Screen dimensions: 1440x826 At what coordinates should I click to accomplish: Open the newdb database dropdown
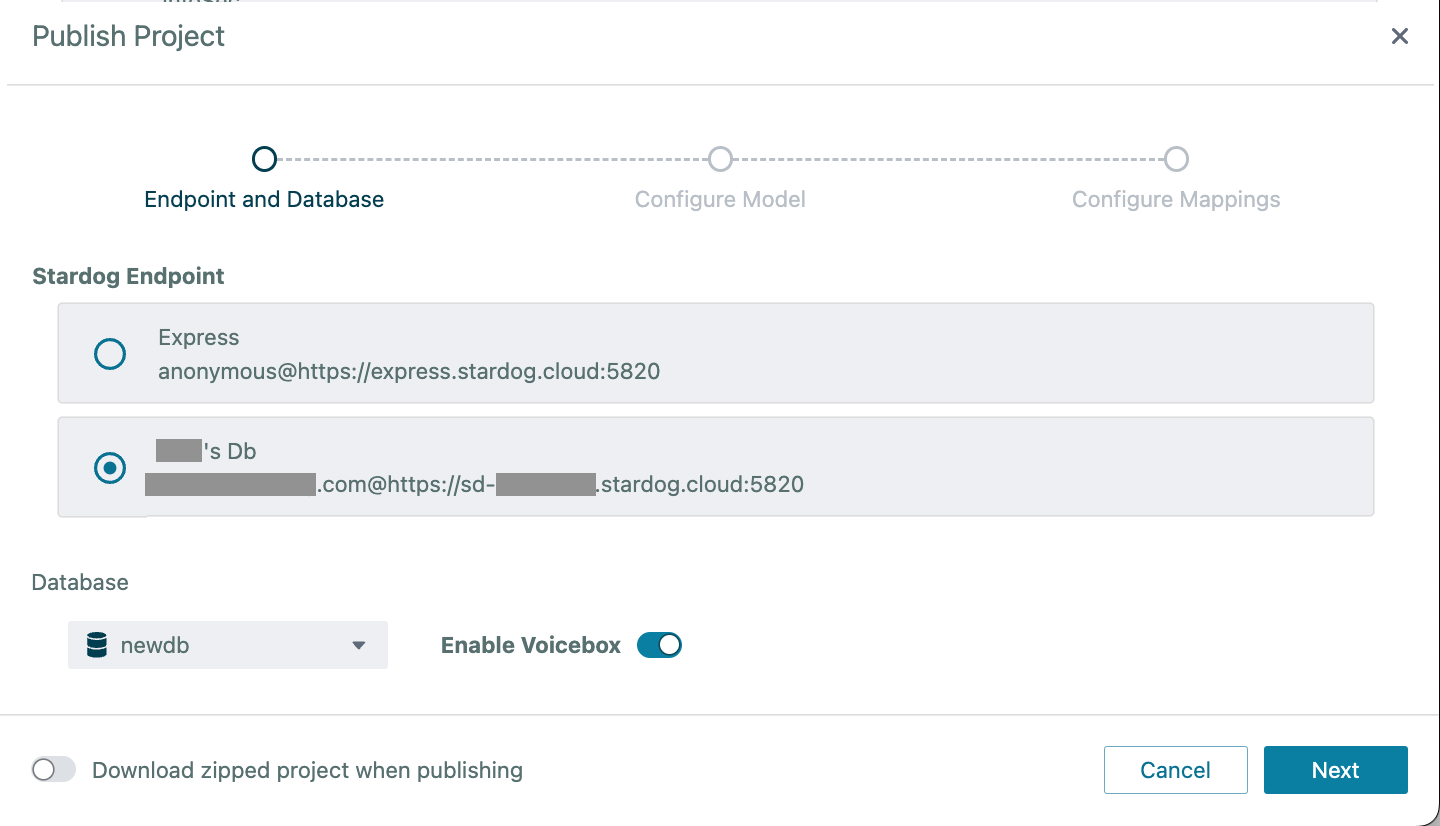pos(227,646)
